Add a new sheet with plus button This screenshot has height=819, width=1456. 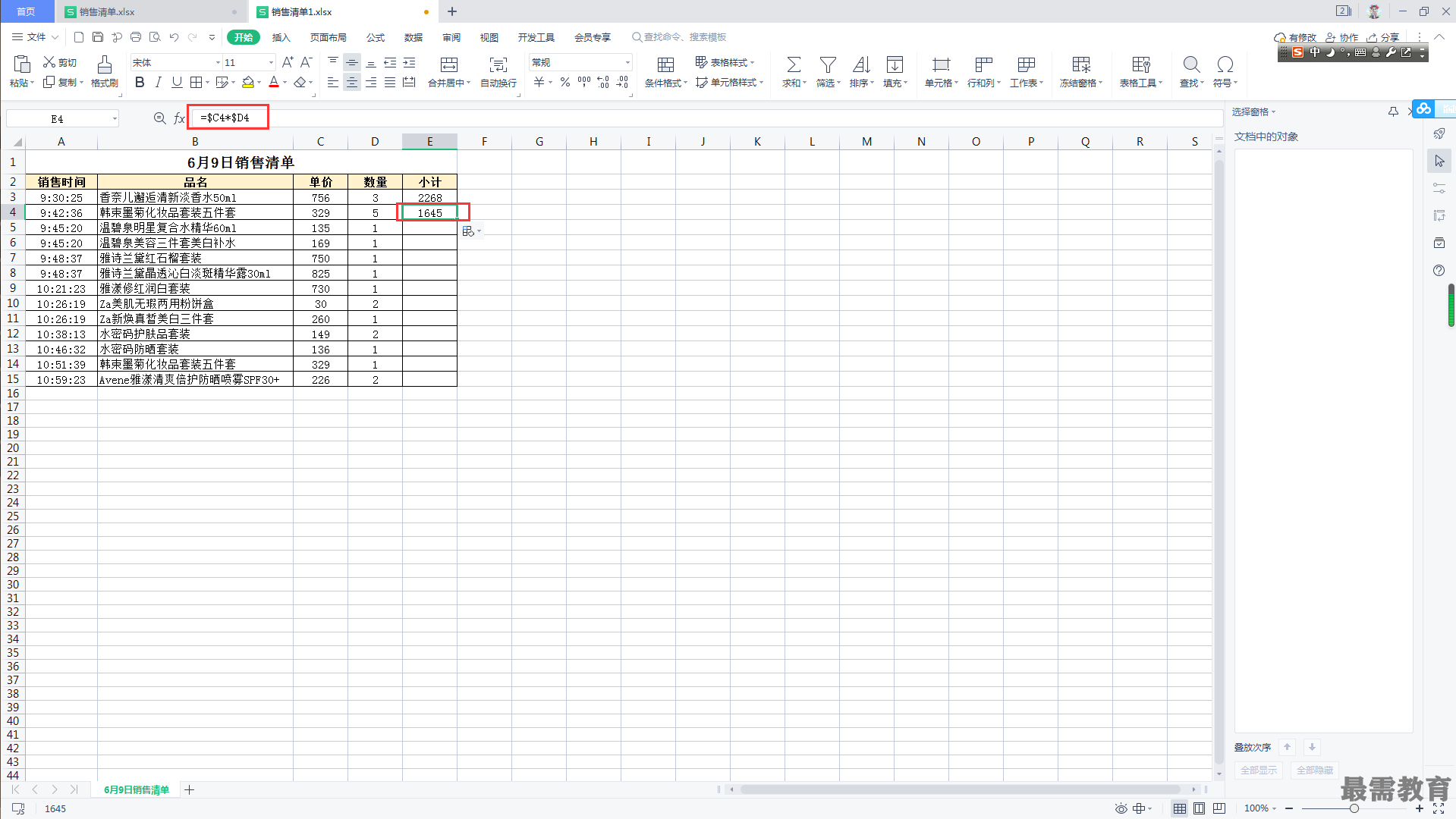click(x=190, y=789)
